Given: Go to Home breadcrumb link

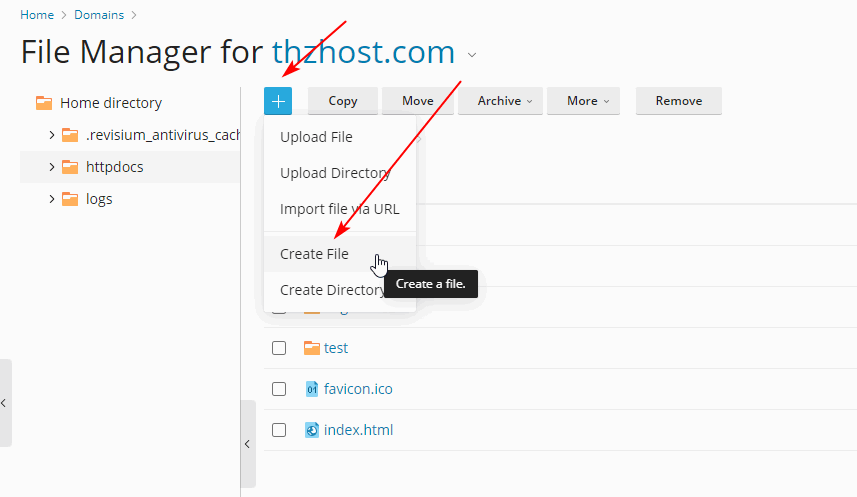Looking at the screenshot, I should (37, 15).
